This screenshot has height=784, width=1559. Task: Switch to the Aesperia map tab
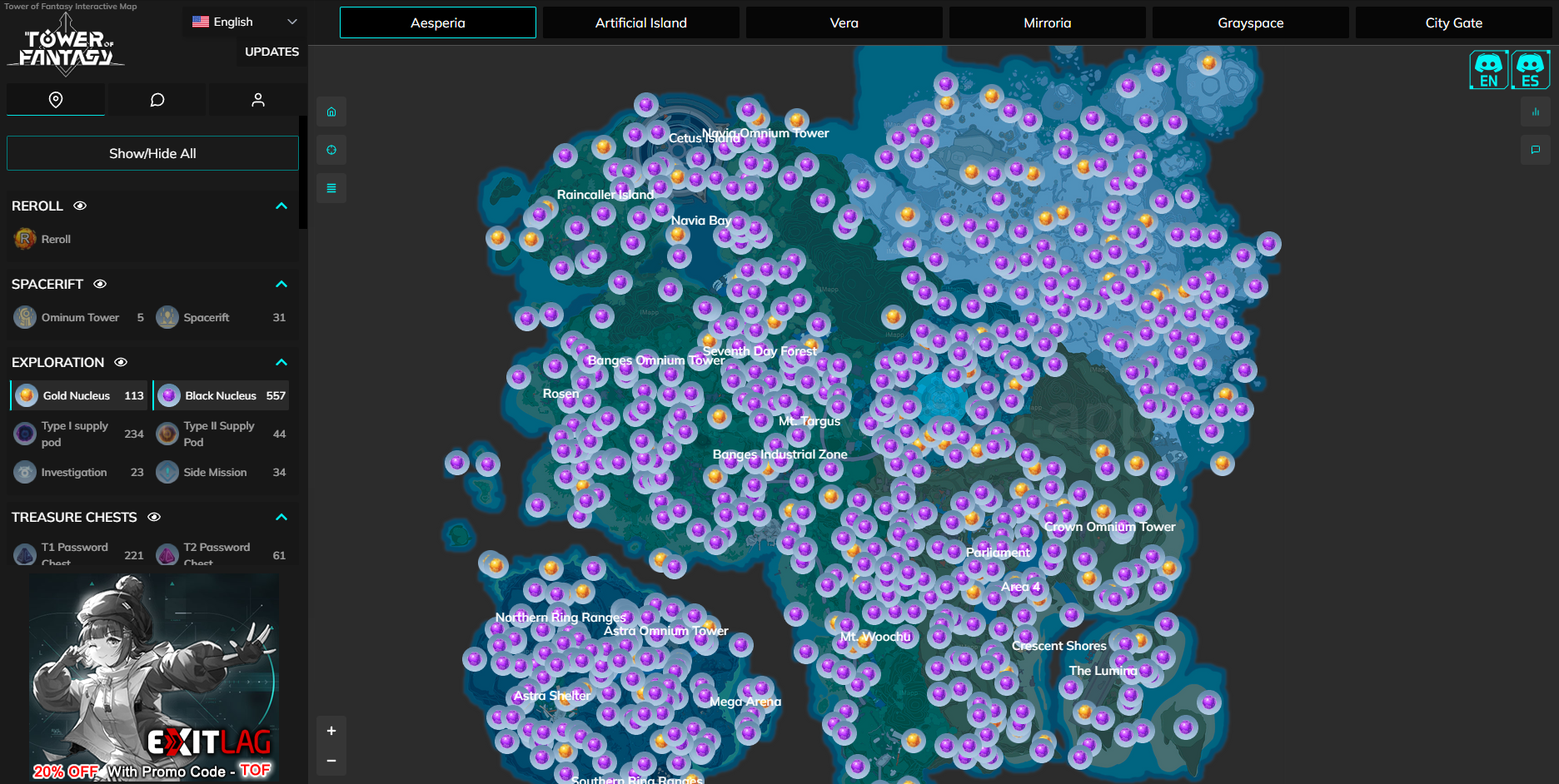(438, 22)
